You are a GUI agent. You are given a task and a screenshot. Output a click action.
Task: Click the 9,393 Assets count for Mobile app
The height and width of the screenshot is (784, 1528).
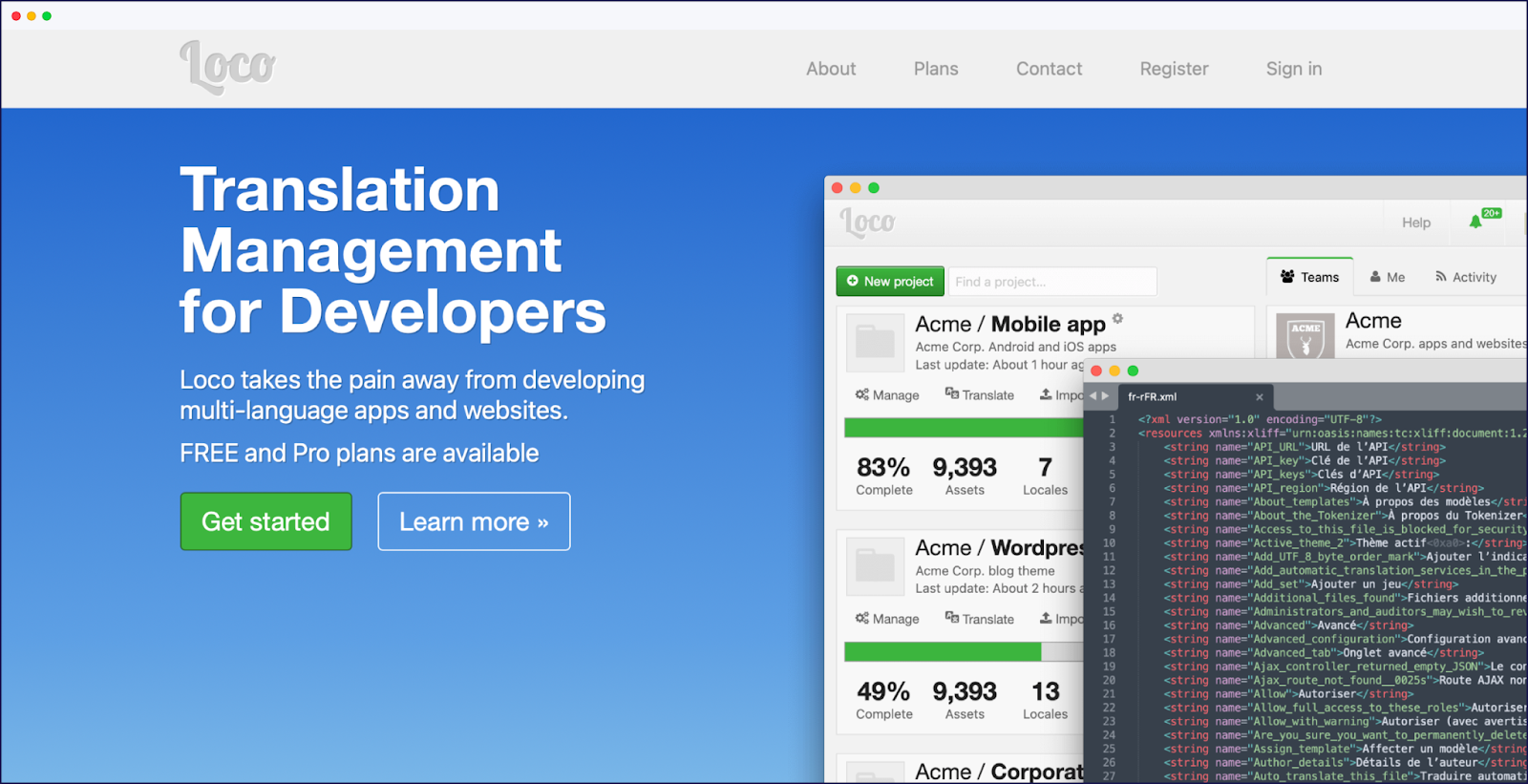click(965, 475)
